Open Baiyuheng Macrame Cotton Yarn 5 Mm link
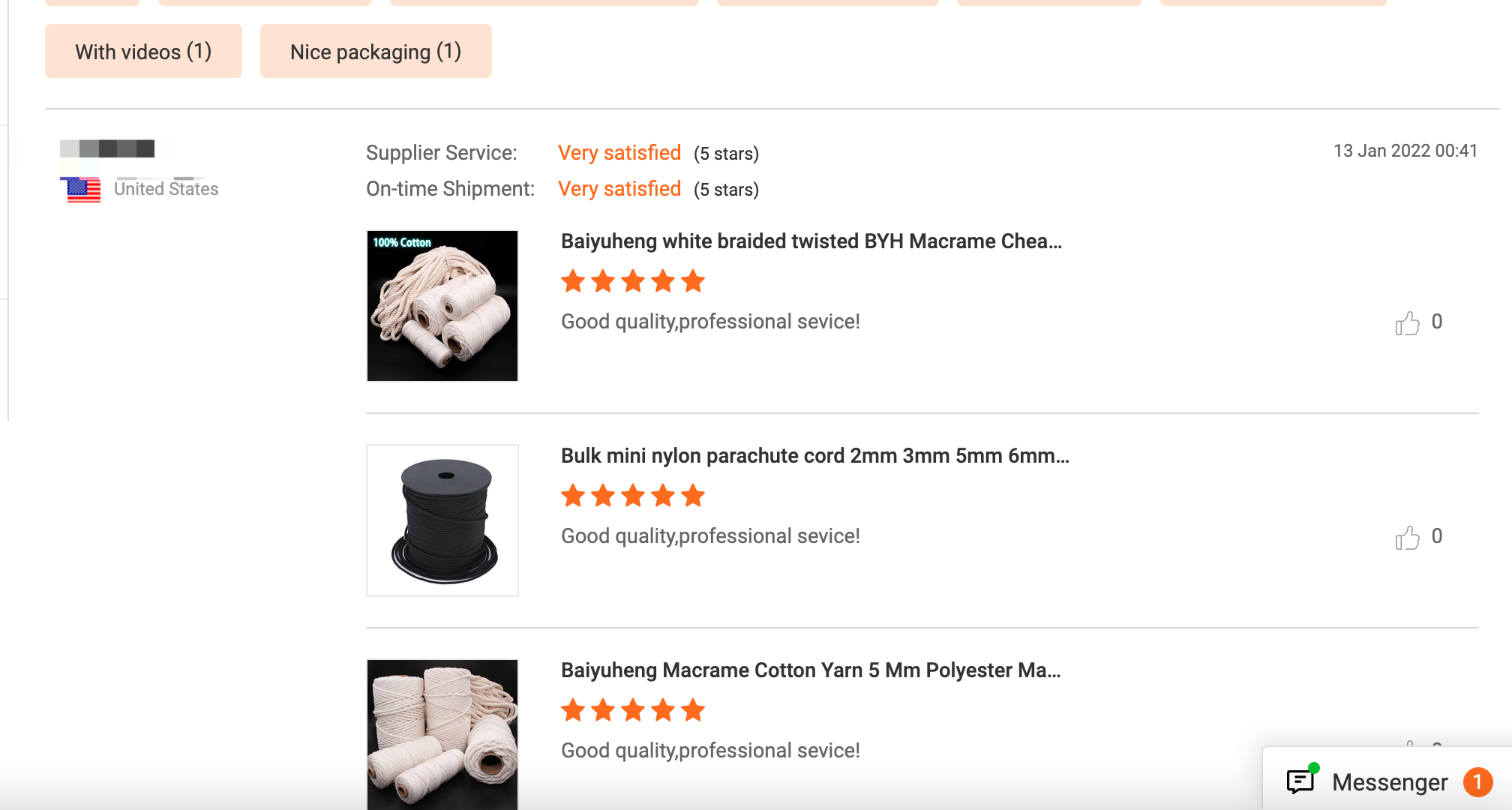The image size is (1512, 810). pyautogui.click(x=810, y=670)
